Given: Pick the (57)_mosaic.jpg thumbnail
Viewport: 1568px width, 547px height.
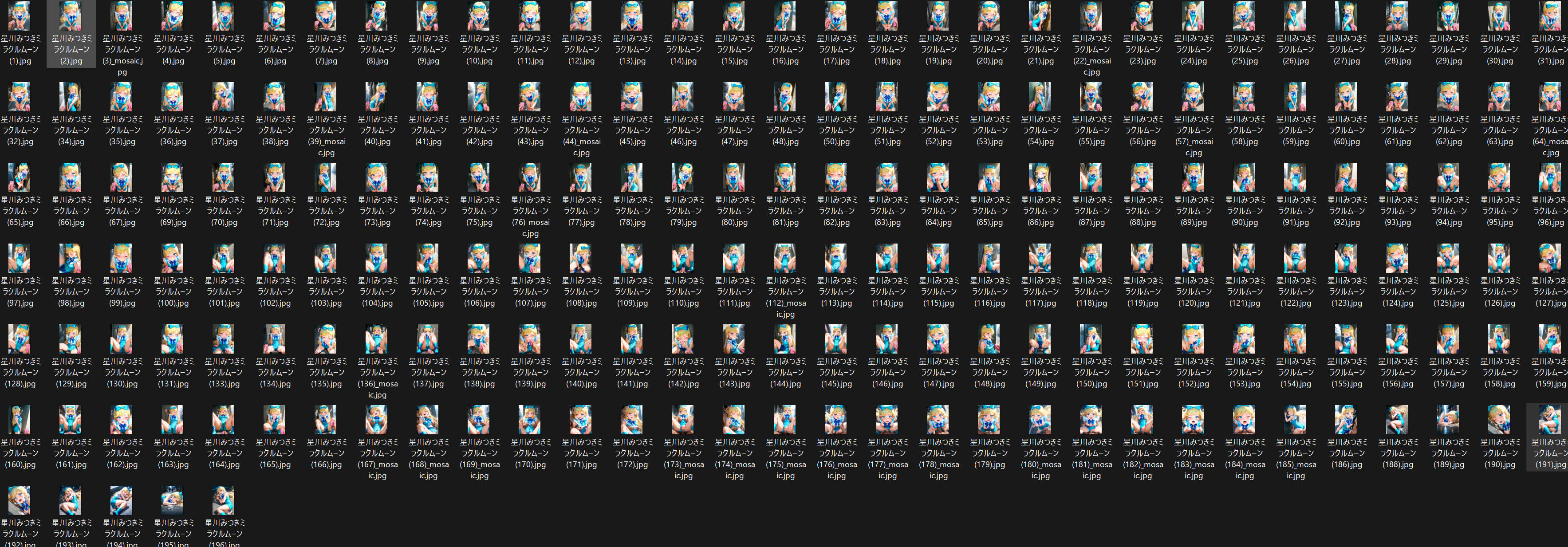Looking at the screenshot, I should (1194, 97).
